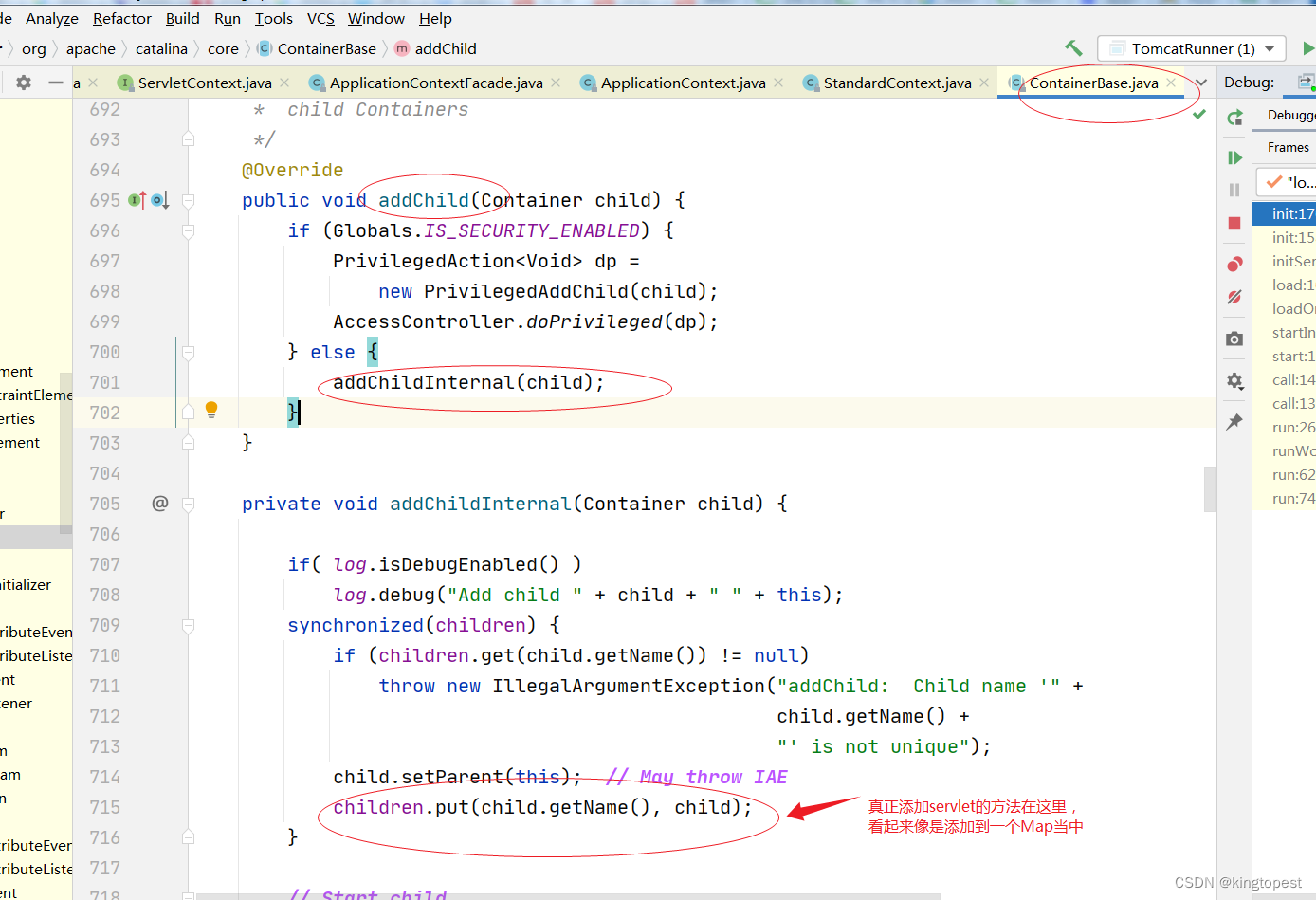Screen dimensions: 1316x900
Task: Collapse the else block at line 700
Action: click(188, 352)
